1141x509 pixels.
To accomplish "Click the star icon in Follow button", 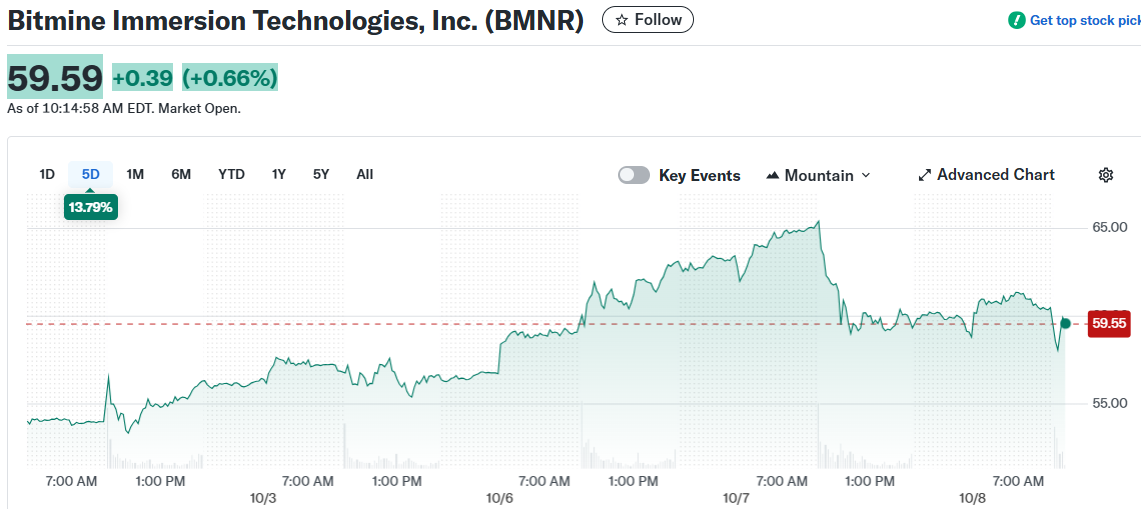I will 622,20.
